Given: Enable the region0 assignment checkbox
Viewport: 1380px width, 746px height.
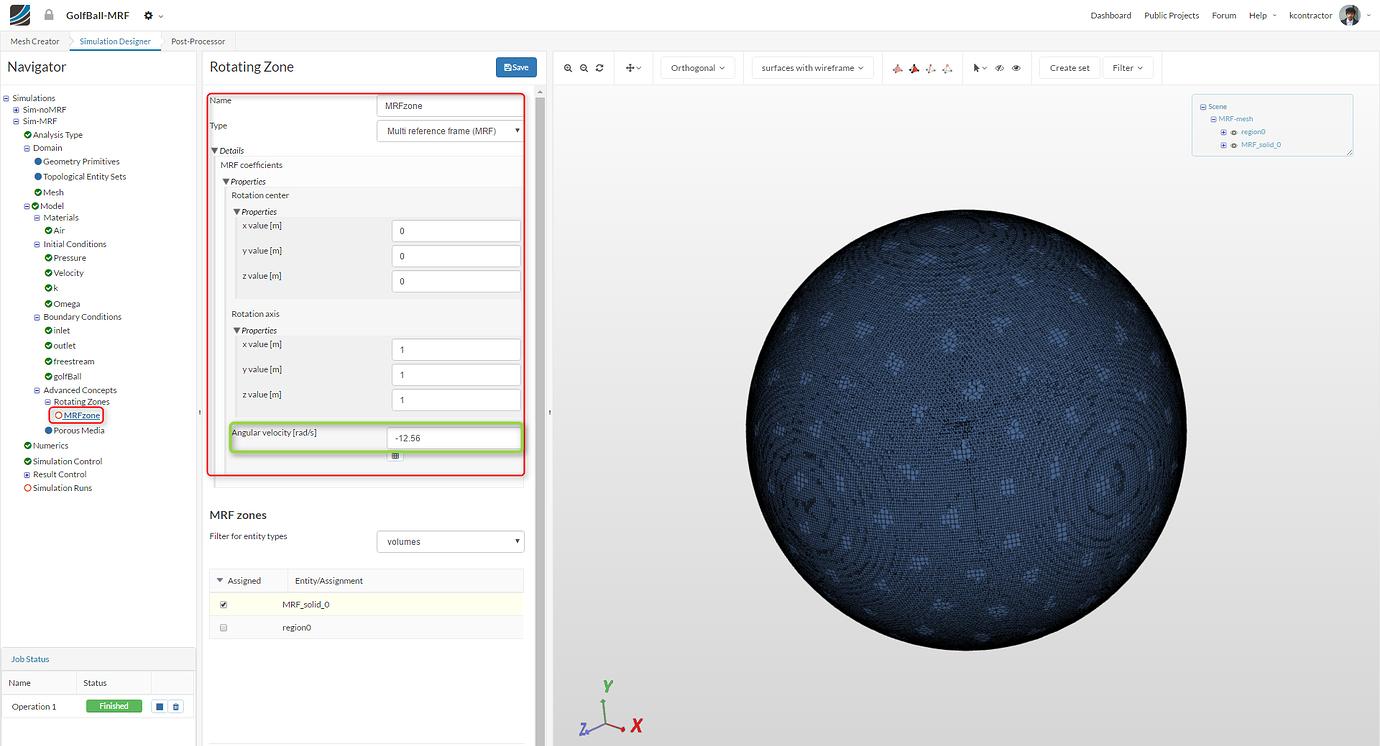Looking at the screenshot, I should click(223, 627).
